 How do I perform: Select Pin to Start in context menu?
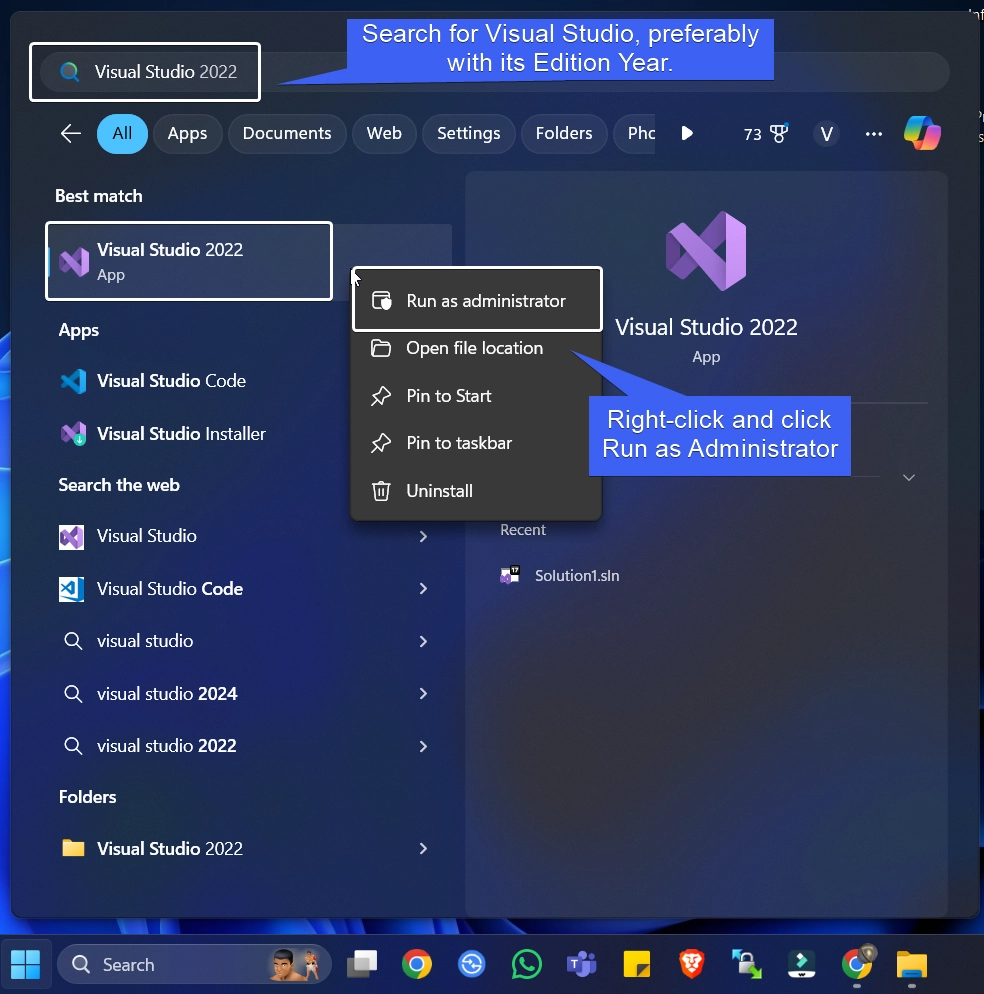click(476, 396)
